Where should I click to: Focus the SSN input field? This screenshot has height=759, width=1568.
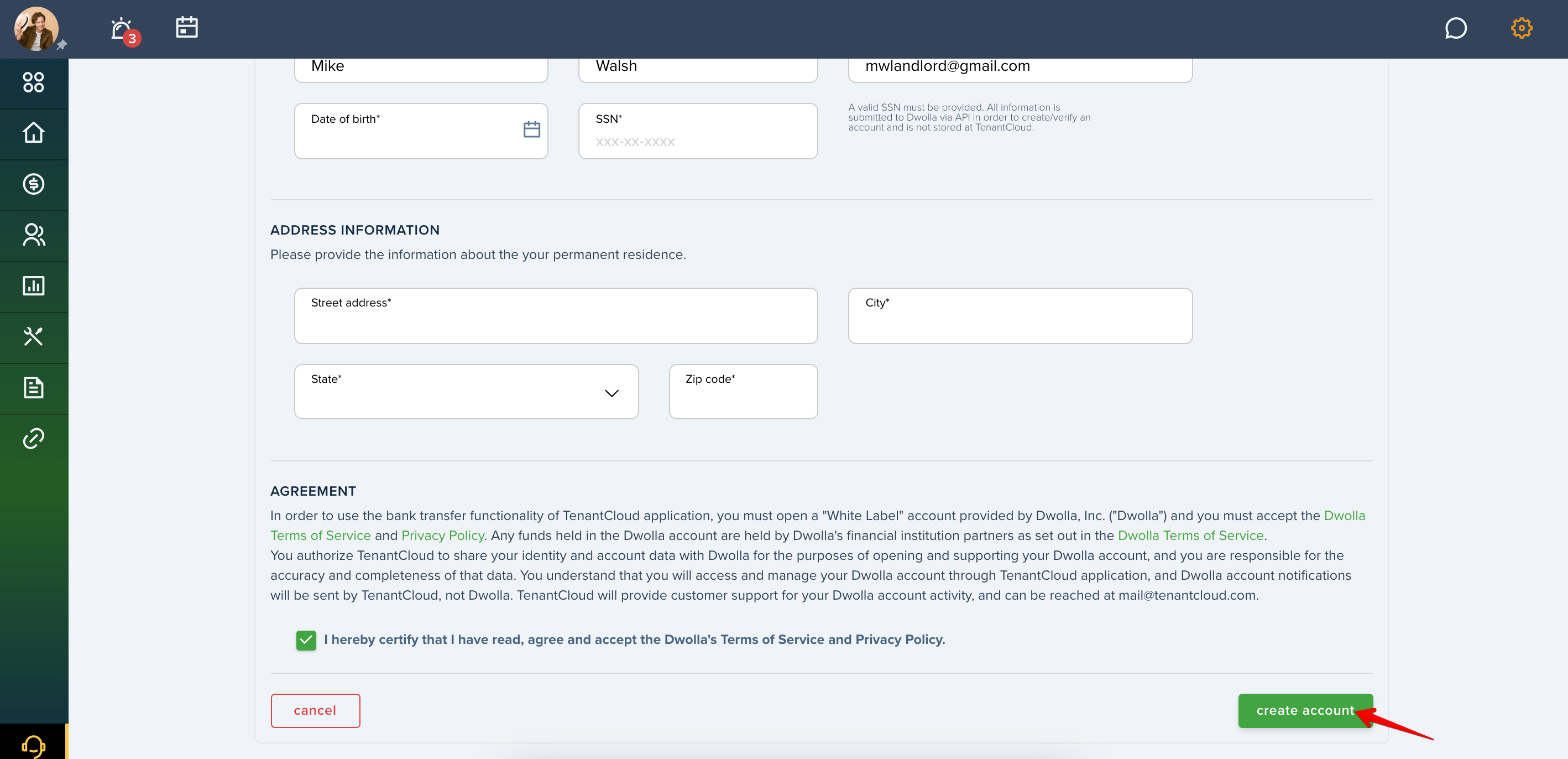(698, 131)
